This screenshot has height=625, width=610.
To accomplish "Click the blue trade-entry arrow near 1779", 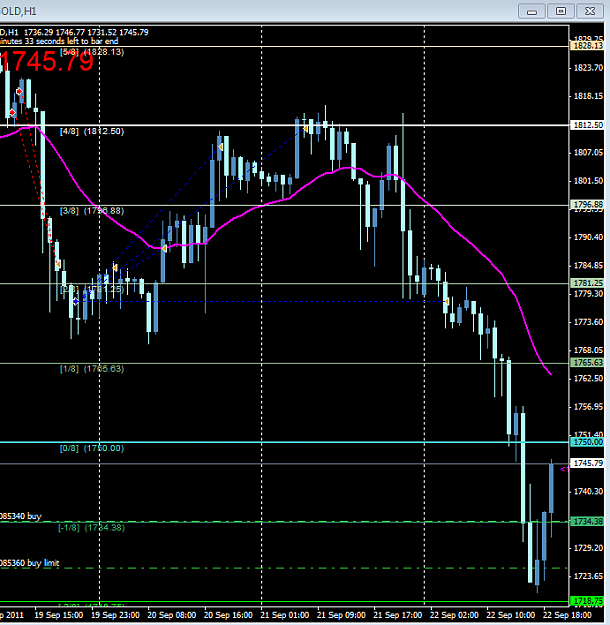I will [x=76, y=302].
